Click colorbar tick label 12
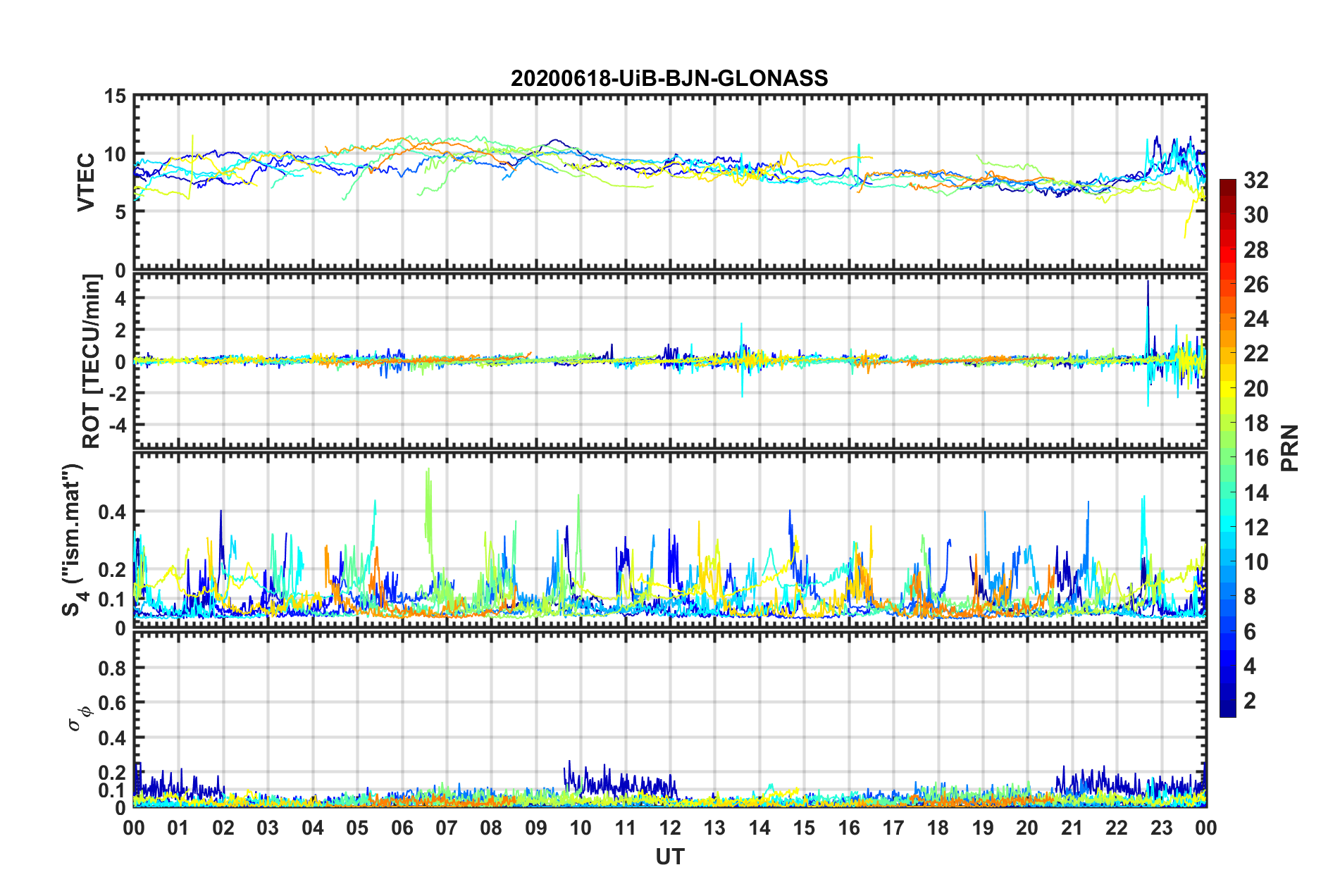Viewport: 1340px width, 896px height. click(1255, 528)
